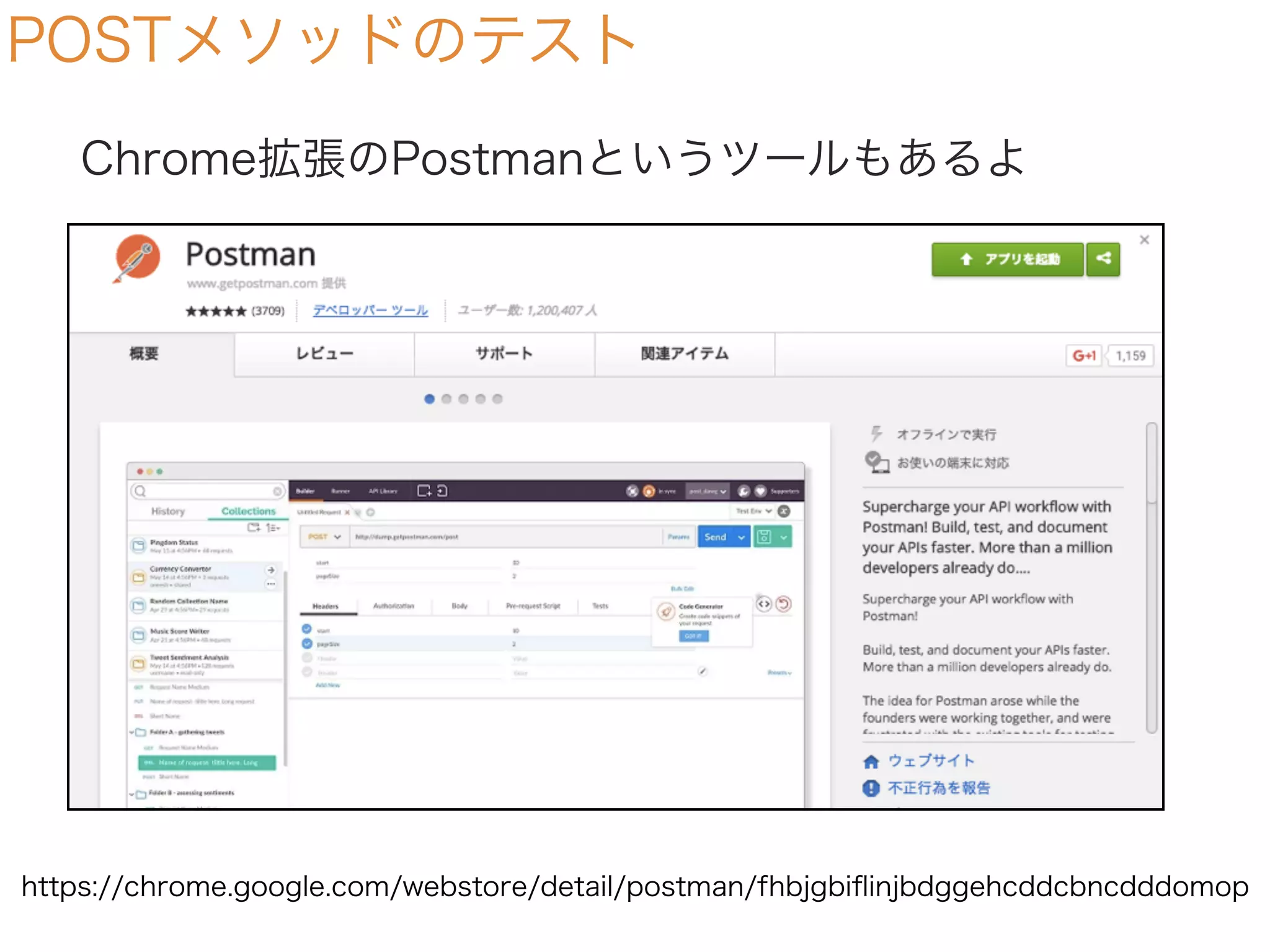Uncheck the pageSize header checkbox
Viewport: 1270px width, 952px height.
(306, 643)
